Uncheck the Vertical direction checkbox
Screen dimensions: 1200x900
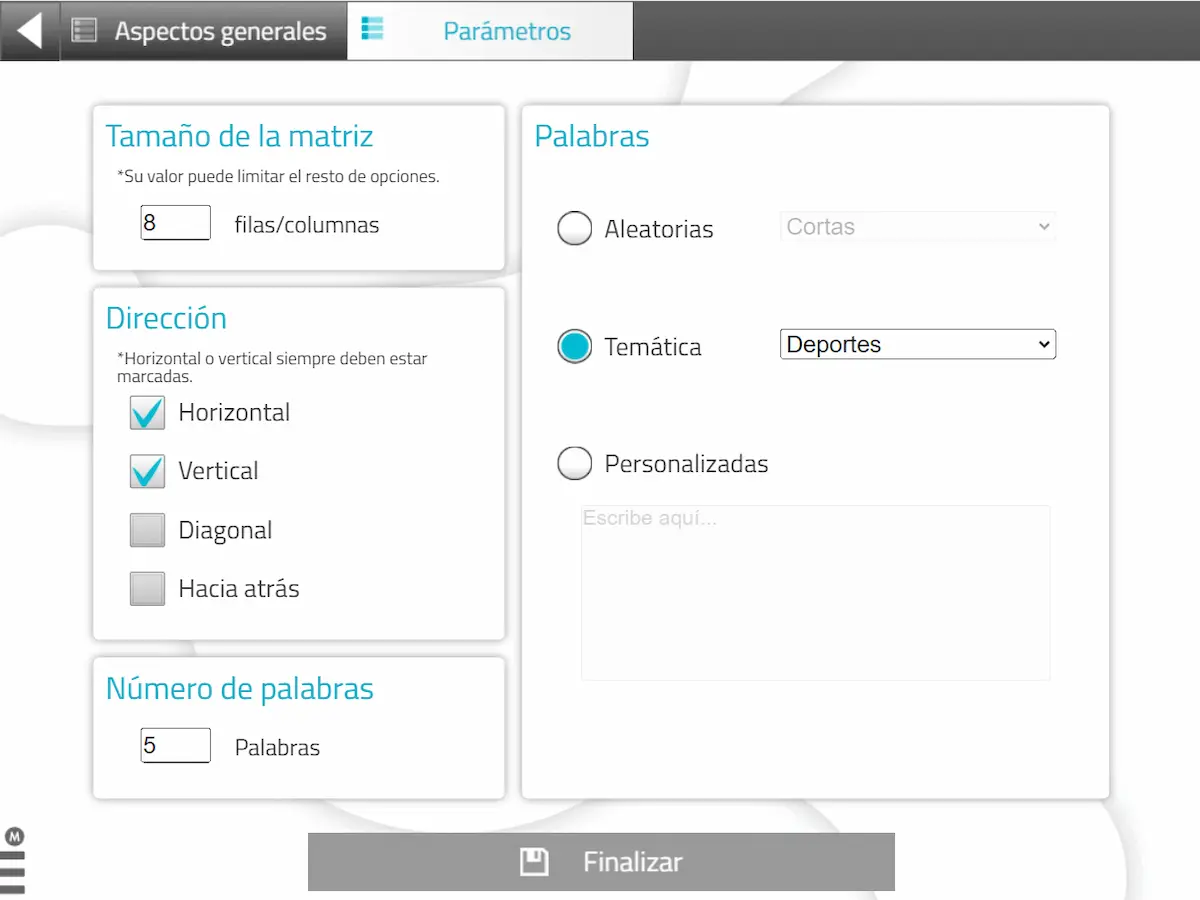tap(147, 471)
